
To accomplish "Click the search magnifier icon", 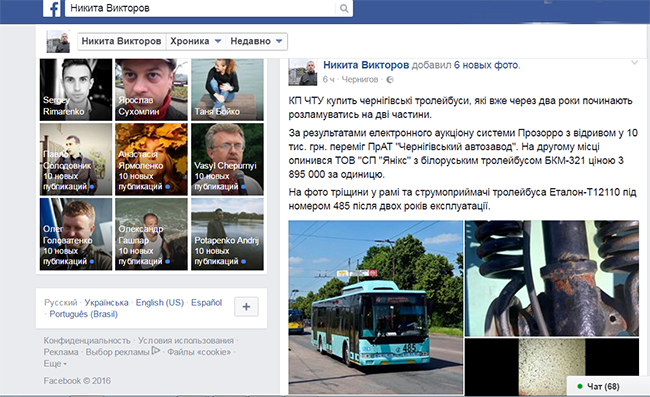I will click(x=344, y=8).
